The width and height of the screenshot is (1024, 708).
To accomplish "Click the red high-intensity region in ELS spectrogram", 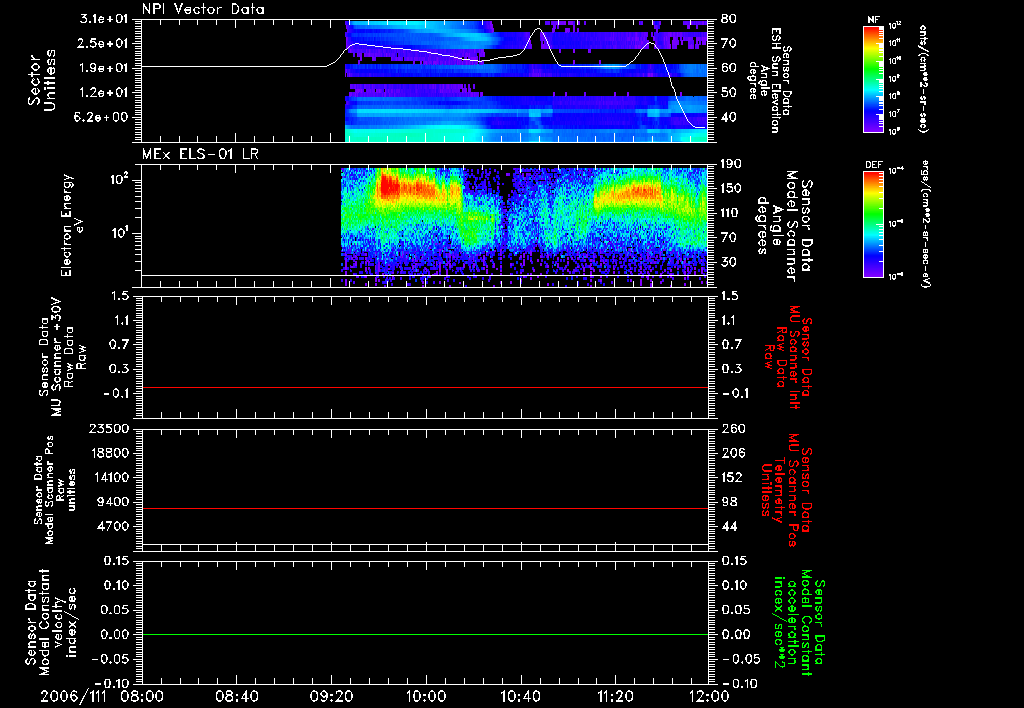I will [391, 185].
